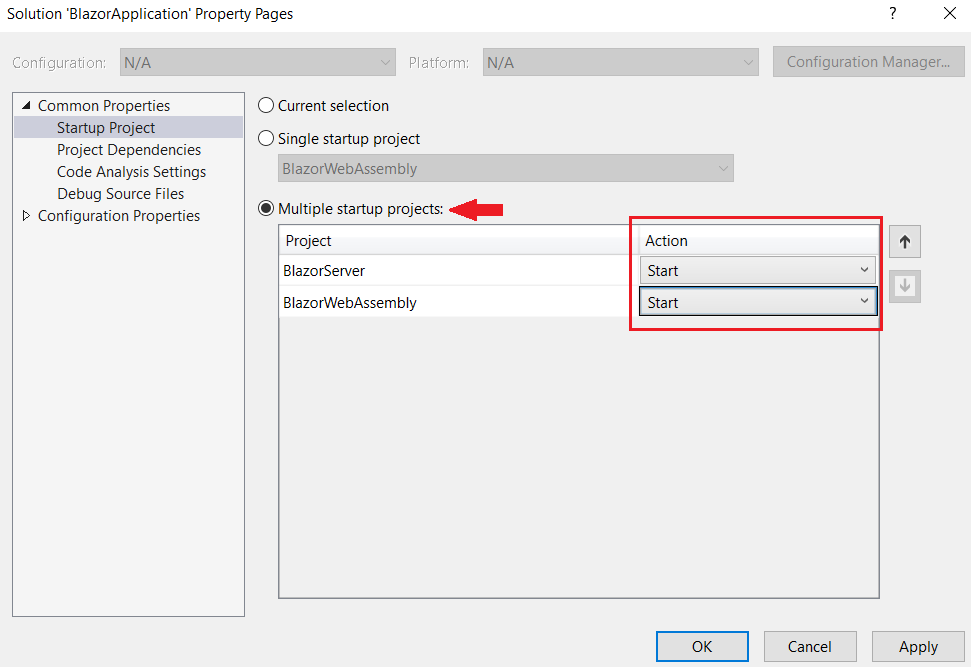The width and height of the screenshot is (971, 667).
Task: Click the Apply button
Action: click(917, 646)
